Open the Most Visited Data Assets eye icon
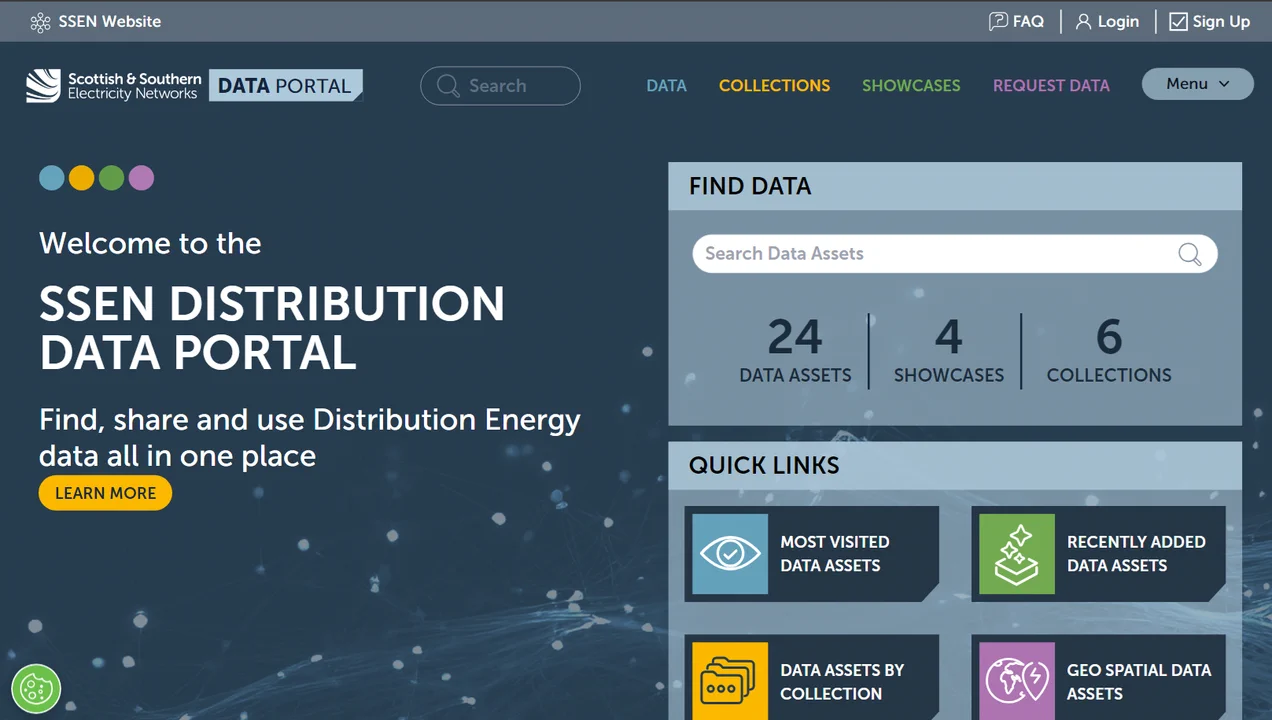Viewport: 1272px width, 720px height. 730,554
